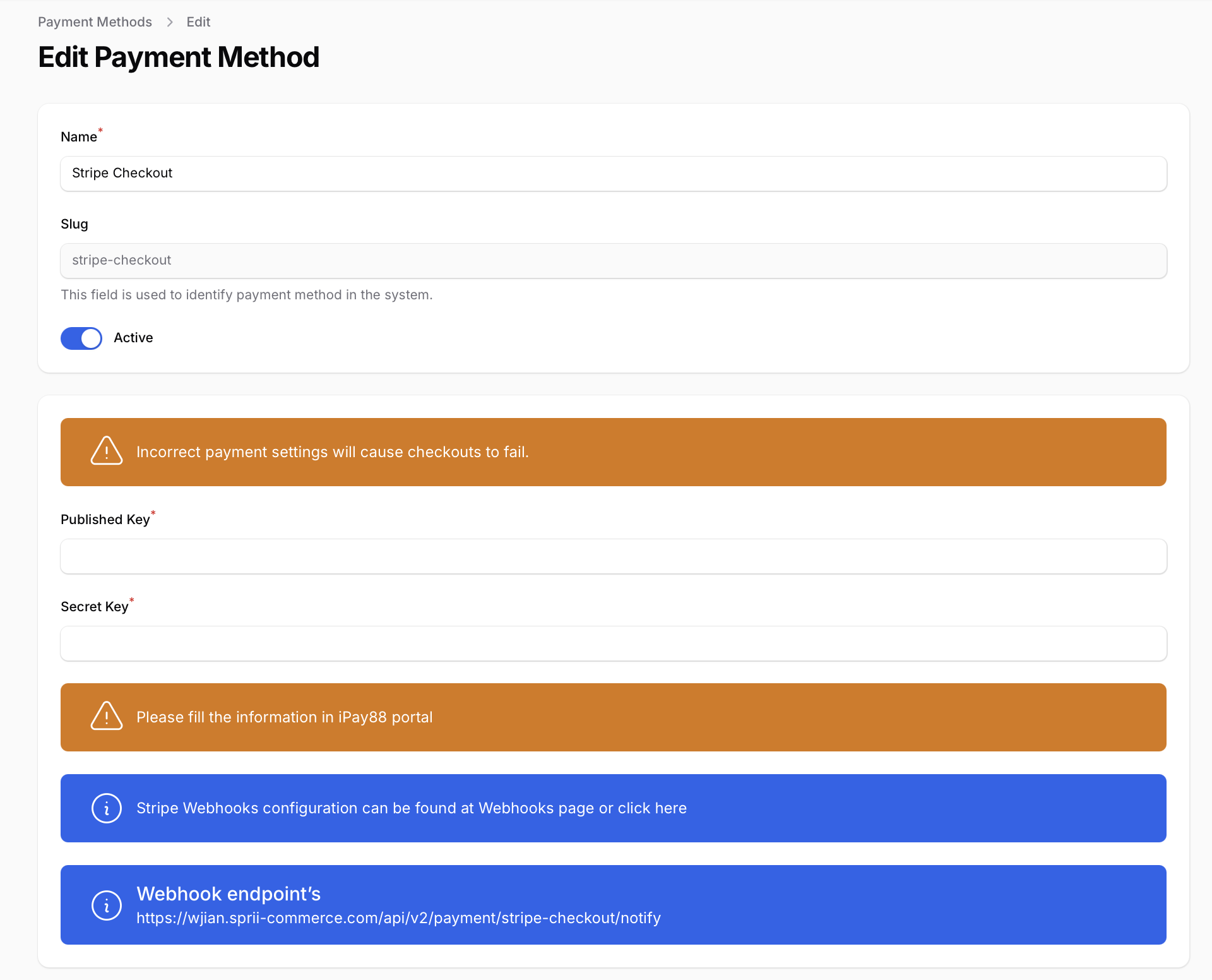Focus the Name input field

[613, 174]
